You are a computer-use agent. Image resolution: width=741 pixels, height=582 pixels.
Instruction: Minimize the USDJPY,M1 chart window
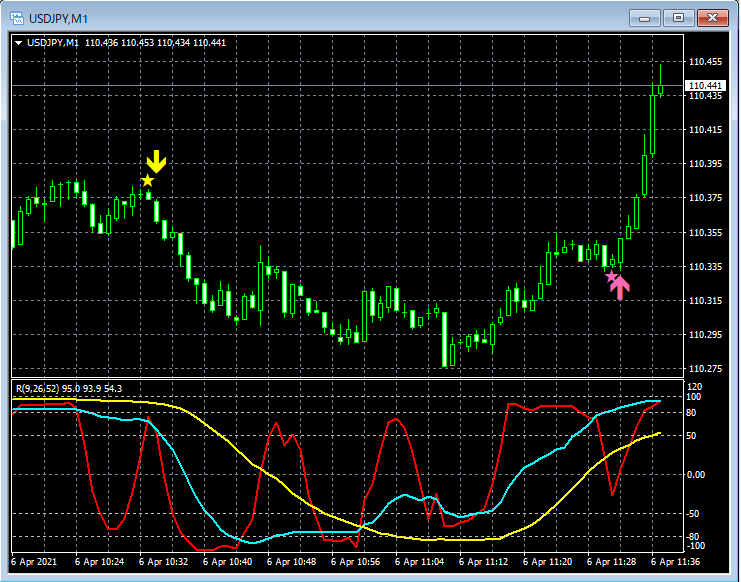[644, 18]
